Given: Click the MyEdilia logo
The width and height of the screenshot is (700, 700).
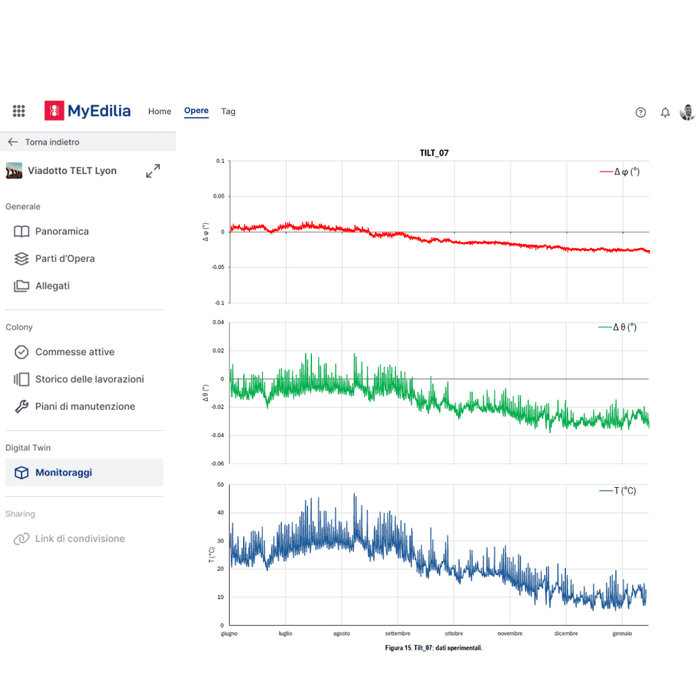Looking at the screenshot, I should coord(87,111).
